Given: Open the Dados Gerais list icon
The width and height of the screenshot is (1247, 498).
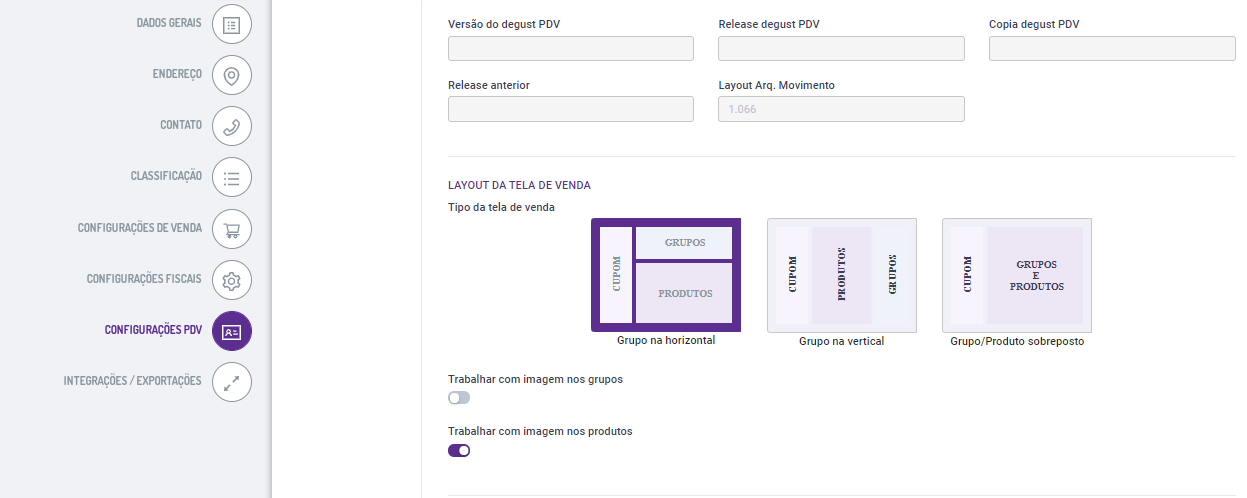Looking at the screenshot, I should pyautogui.click(x=232, y=24).
